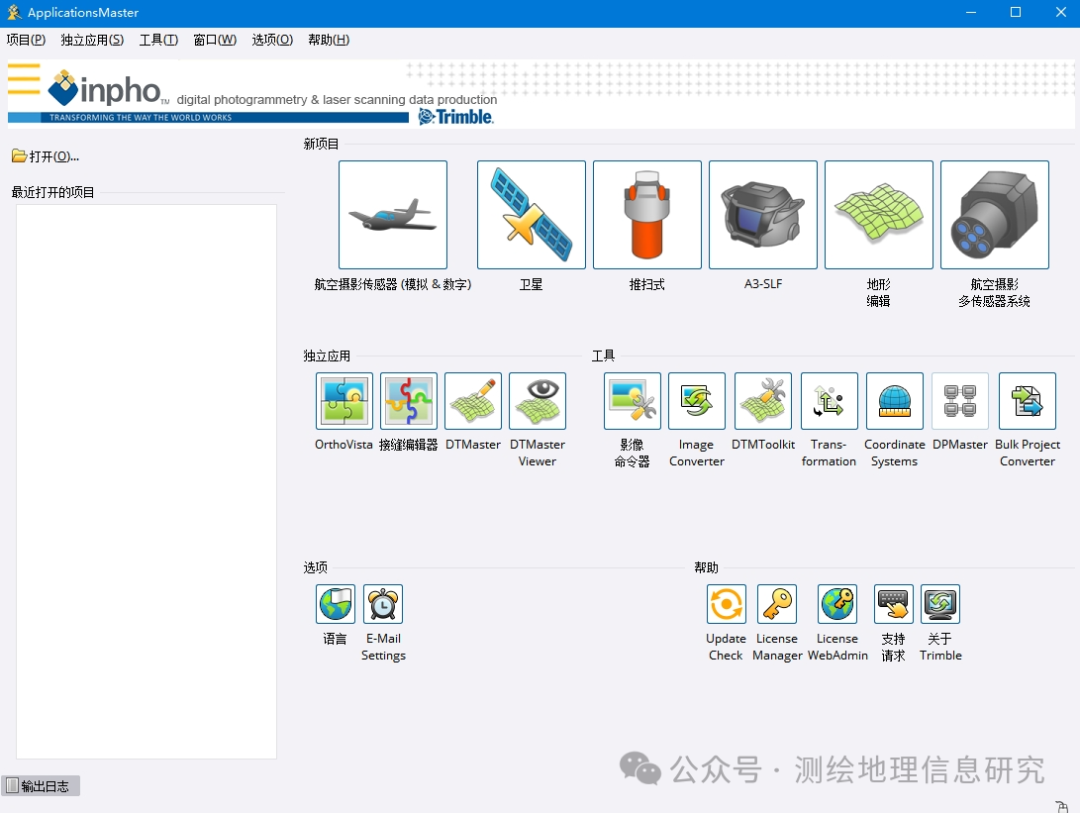The image size is (1080, 813).
Task: Launch DTMaster application
Action: point(473,401)
